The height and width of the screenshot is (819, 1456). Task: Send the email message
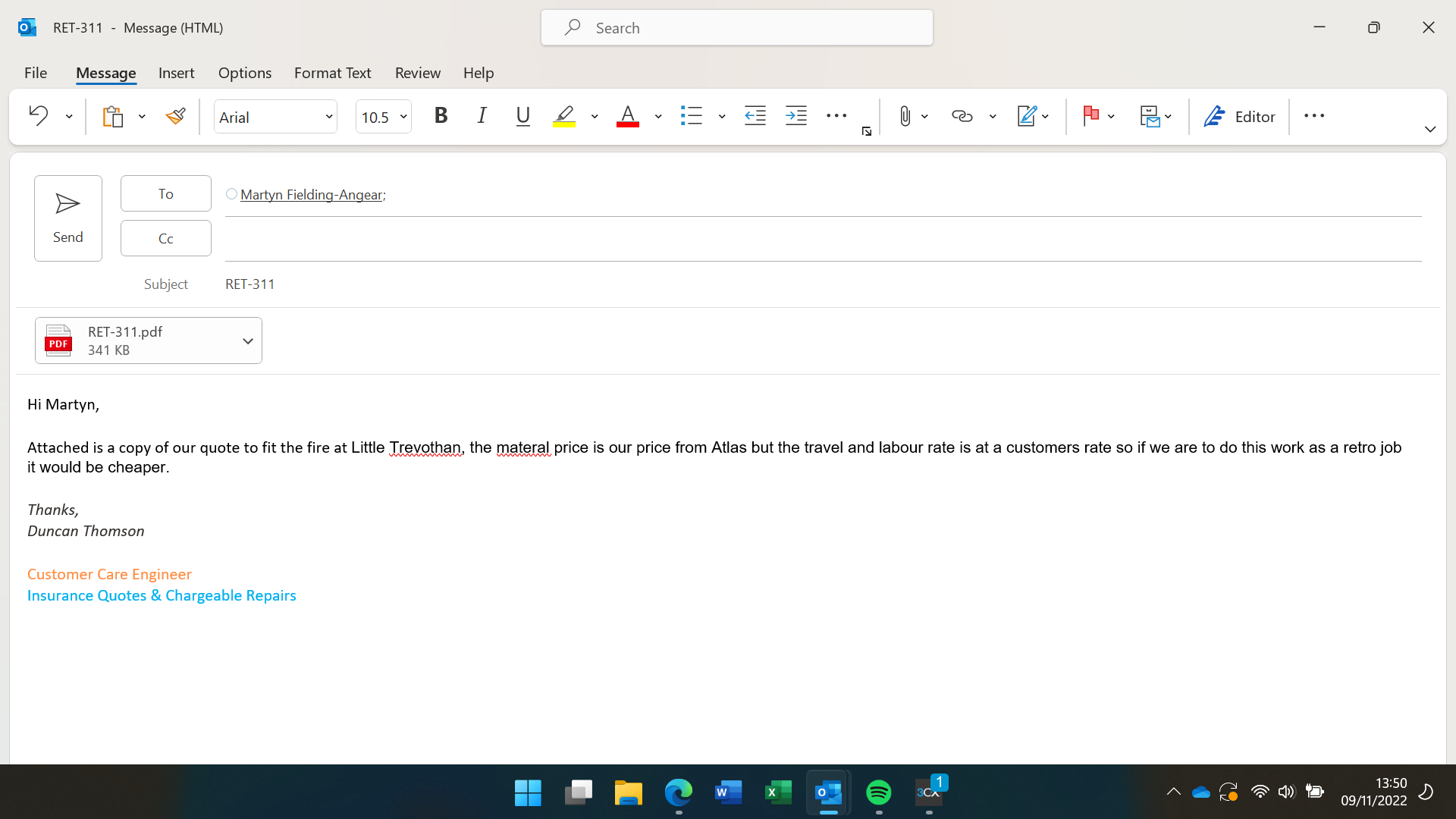point(67,218)
